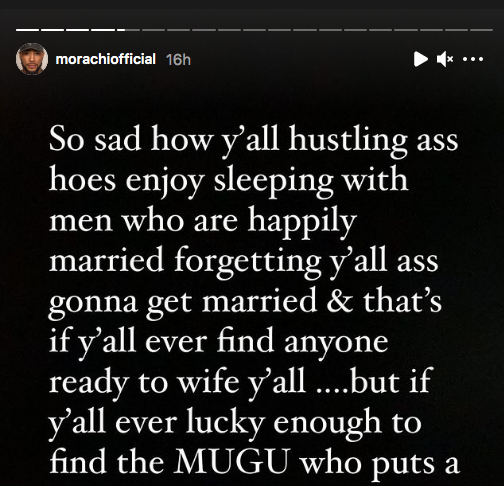Open the three-dot more options menu

tap(473, 59)
